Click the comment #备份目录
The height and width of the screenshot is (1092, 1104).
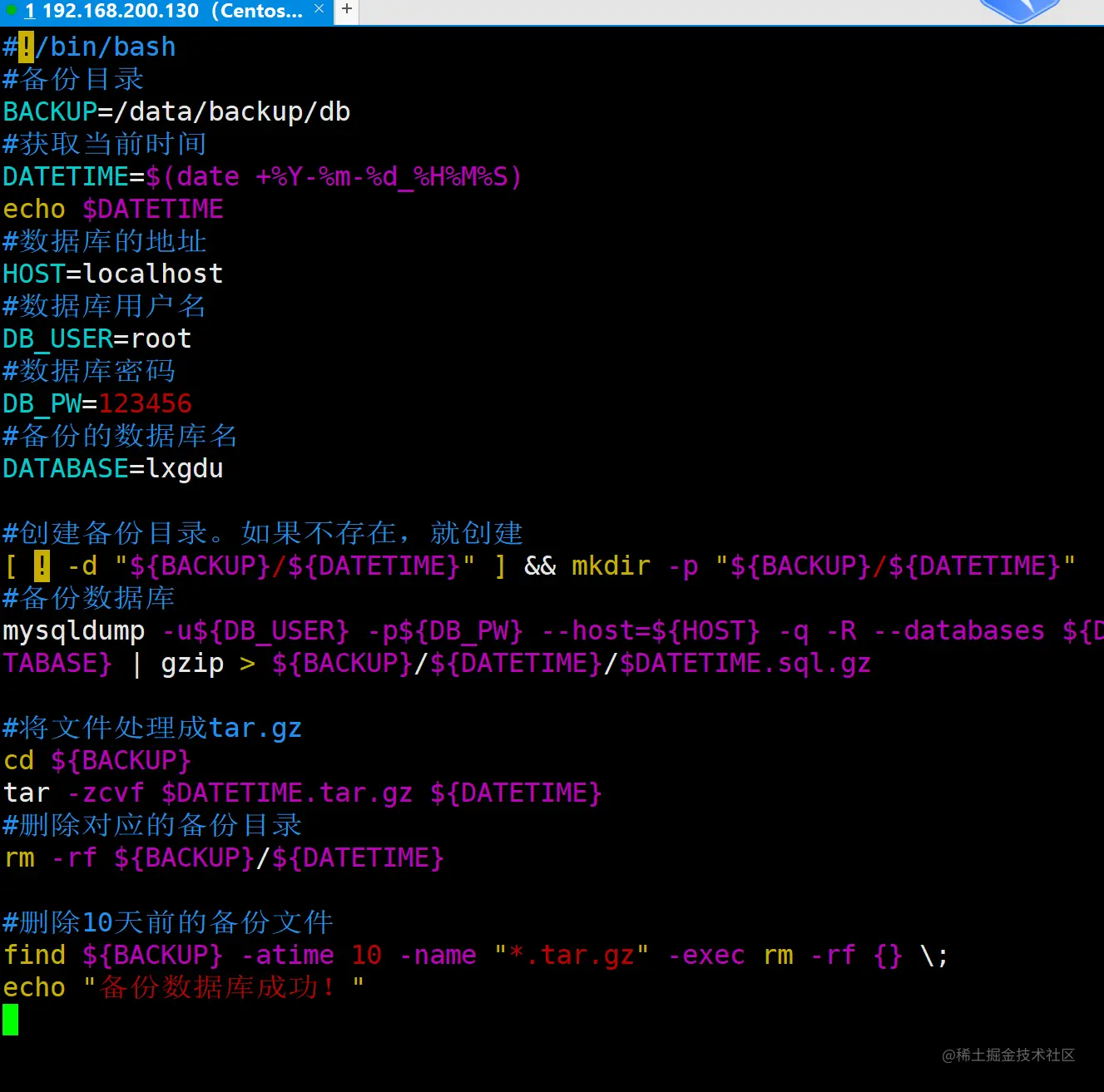point(73,79)
